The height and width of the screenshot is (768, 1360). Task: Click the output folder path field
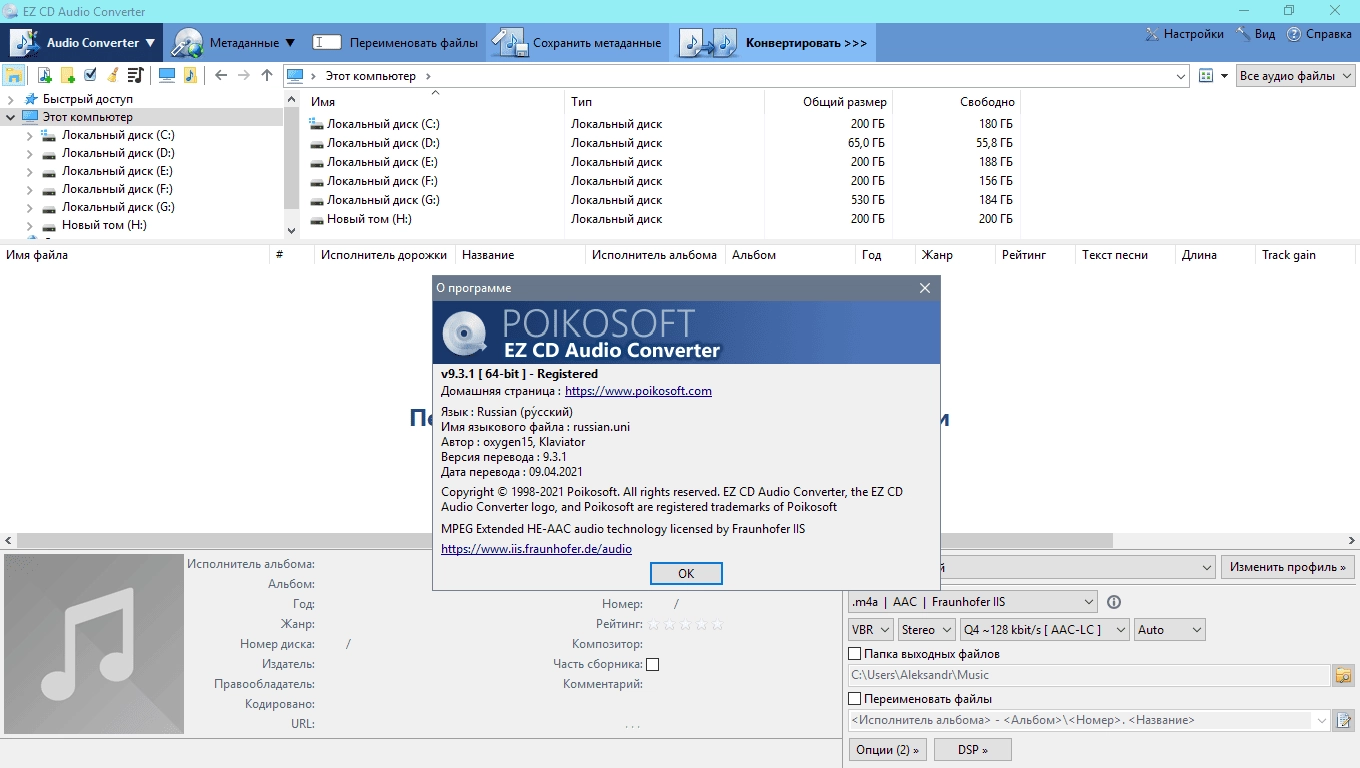1088,676
